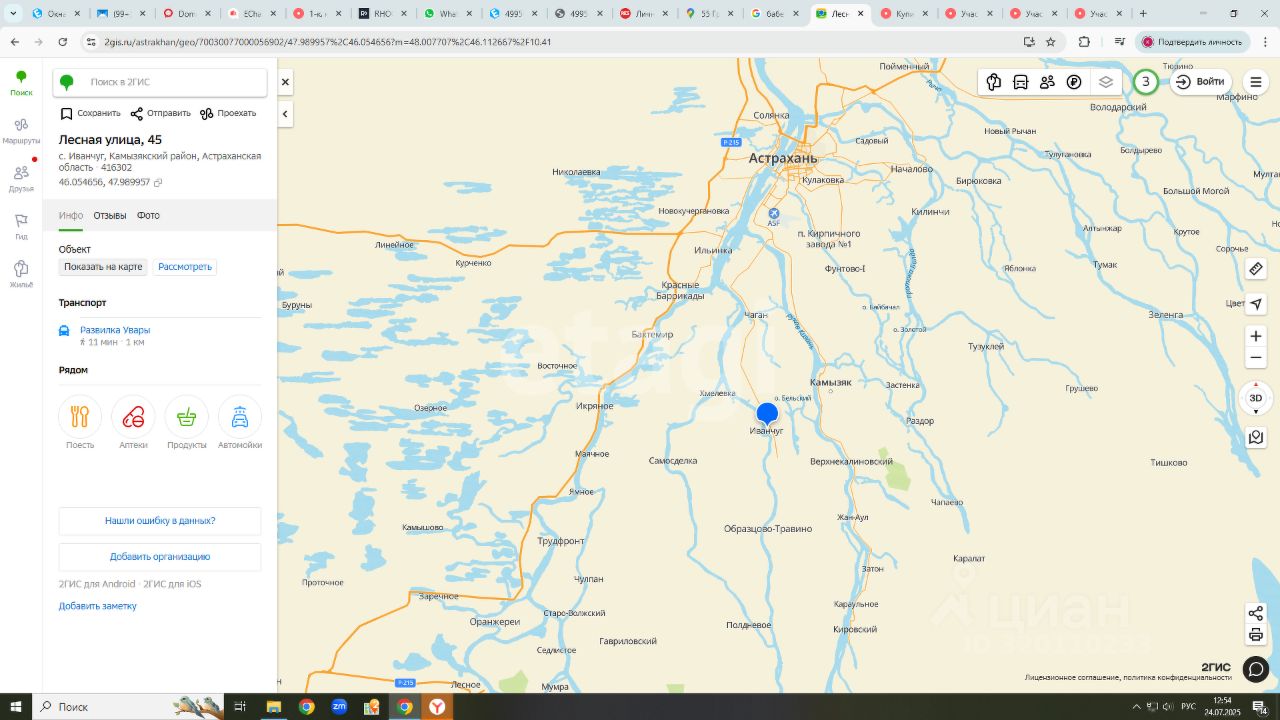Screen dimensions: 1280x720
Task: Open the Zoom app from the taskbar
Action: [339, 707]
